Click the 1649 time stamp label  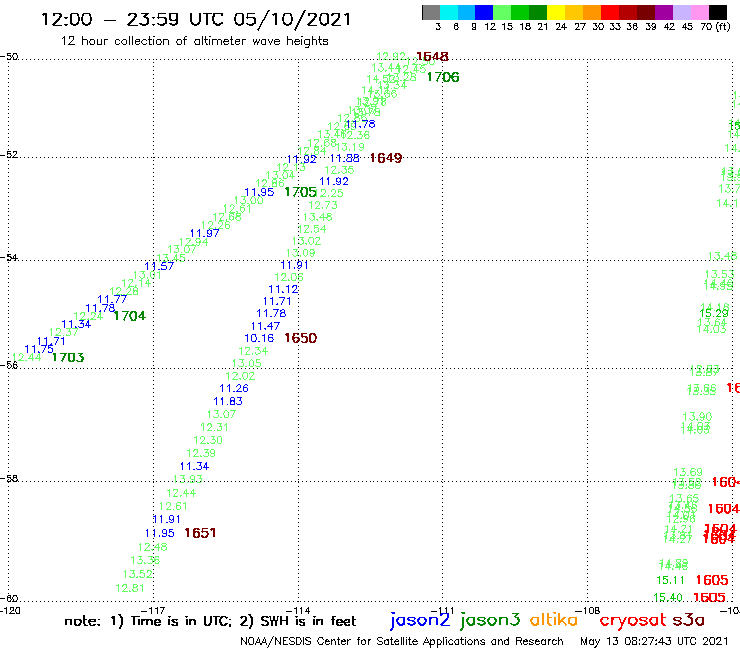(386, 158)
